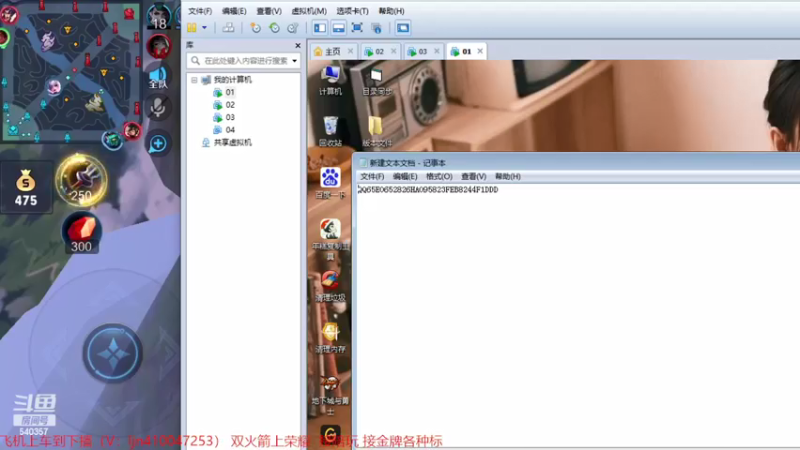800x450 pixels.
Task: Open the gold 475 shop button
Action: coord(26,187)
